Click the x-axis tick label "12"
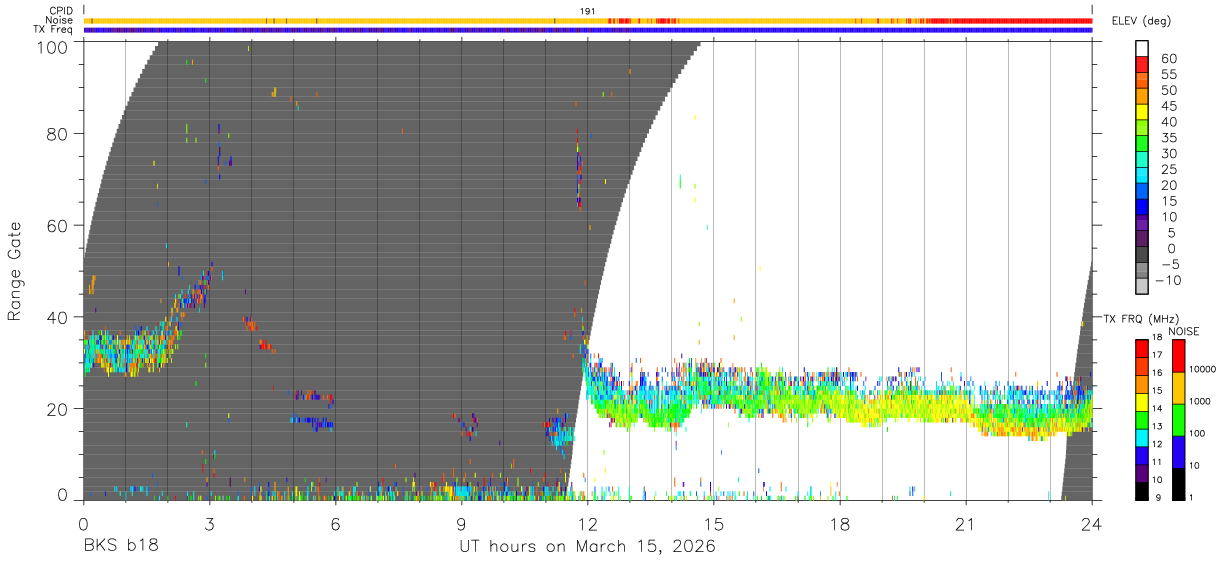1228x567 pixels. 587,524
